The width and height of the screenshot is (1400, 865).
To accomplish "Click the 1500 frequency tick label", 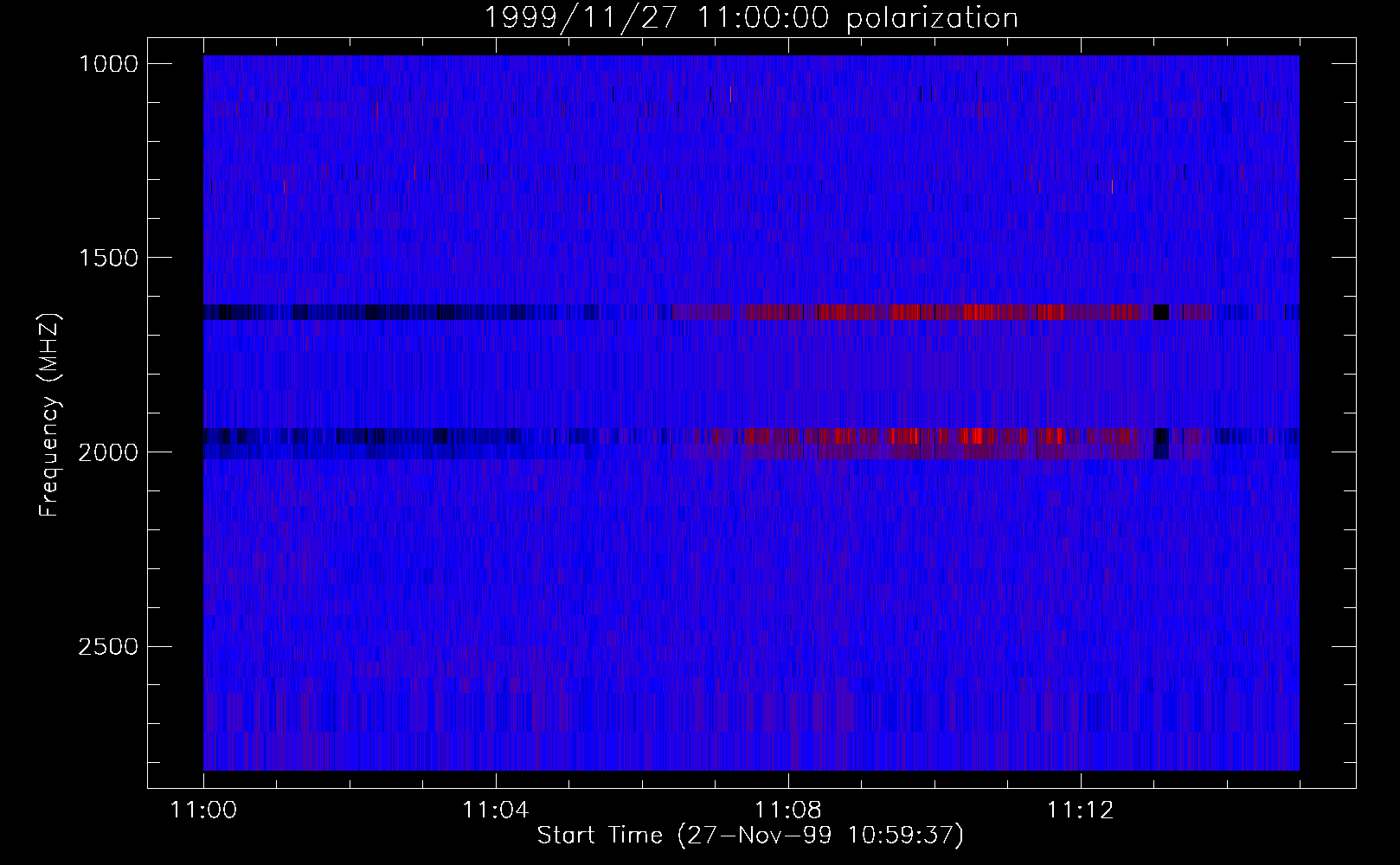I will click(x=109, y=258).
